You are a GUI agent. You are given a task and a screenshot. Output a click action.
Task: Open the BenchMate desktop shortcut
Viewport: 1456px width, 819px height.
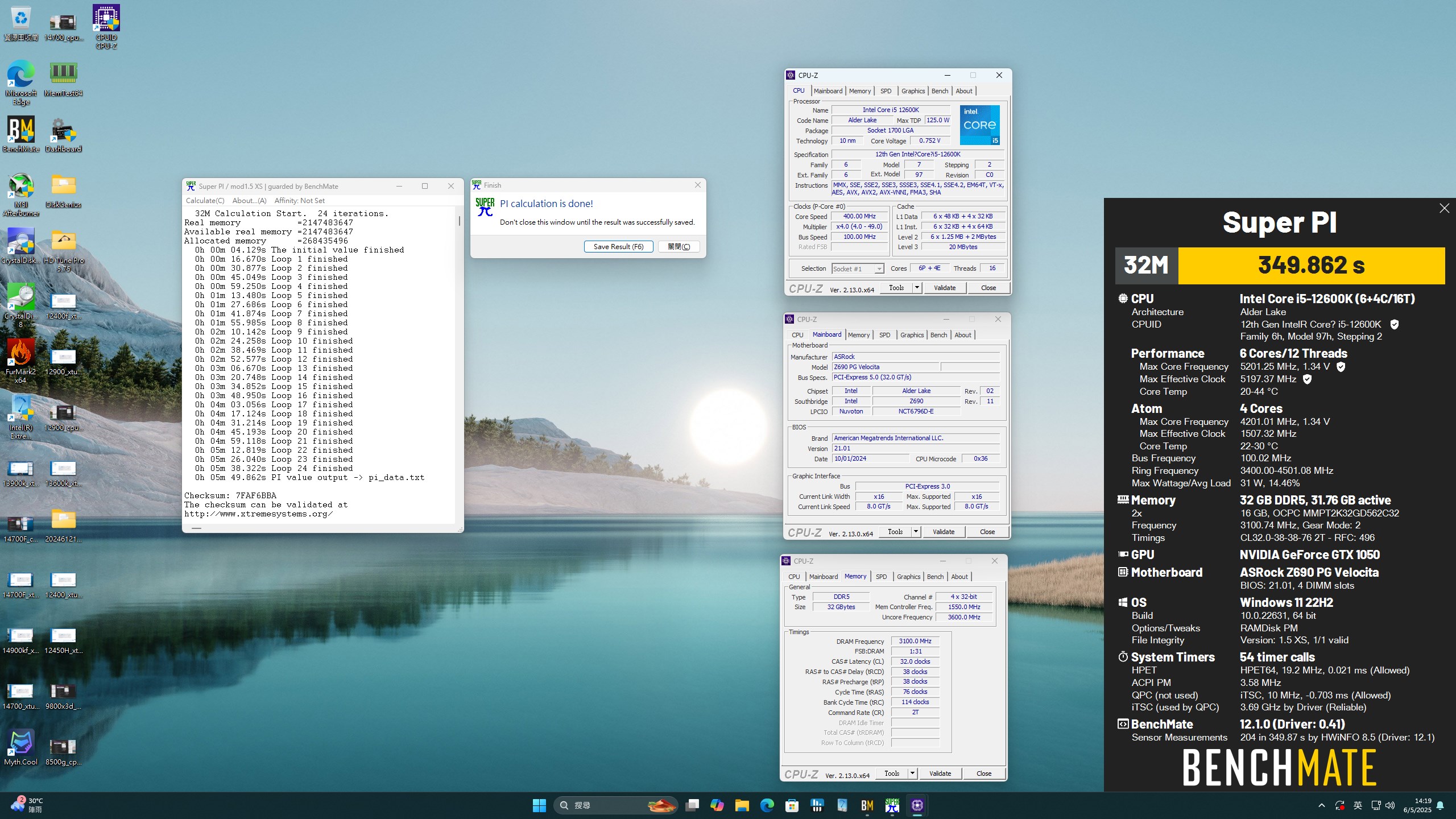pos(21,134)
